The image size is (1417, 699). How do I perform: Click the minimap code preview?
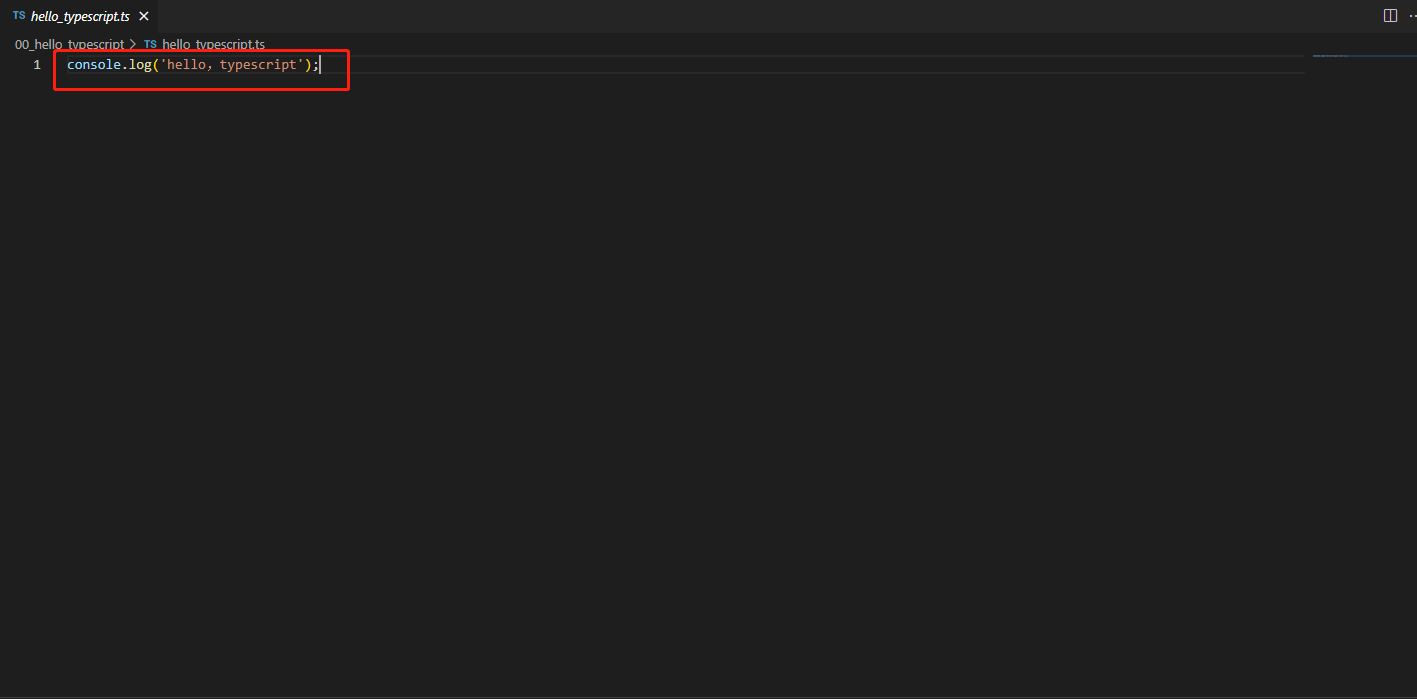click(1331, 55)
